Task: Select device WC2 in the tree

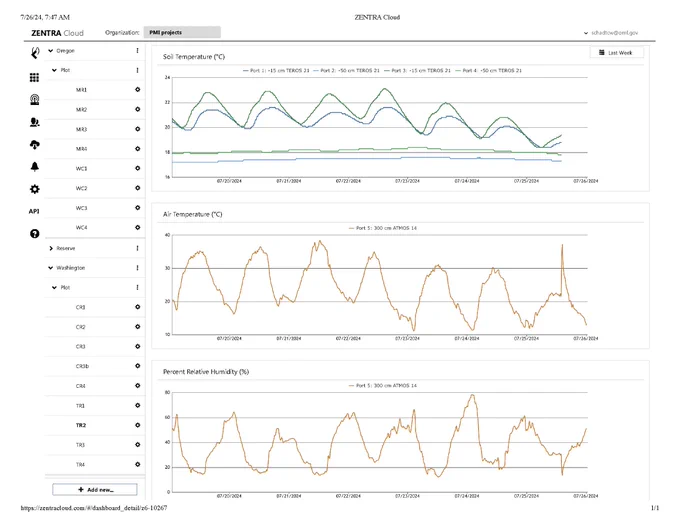Action: coord(82,188)
